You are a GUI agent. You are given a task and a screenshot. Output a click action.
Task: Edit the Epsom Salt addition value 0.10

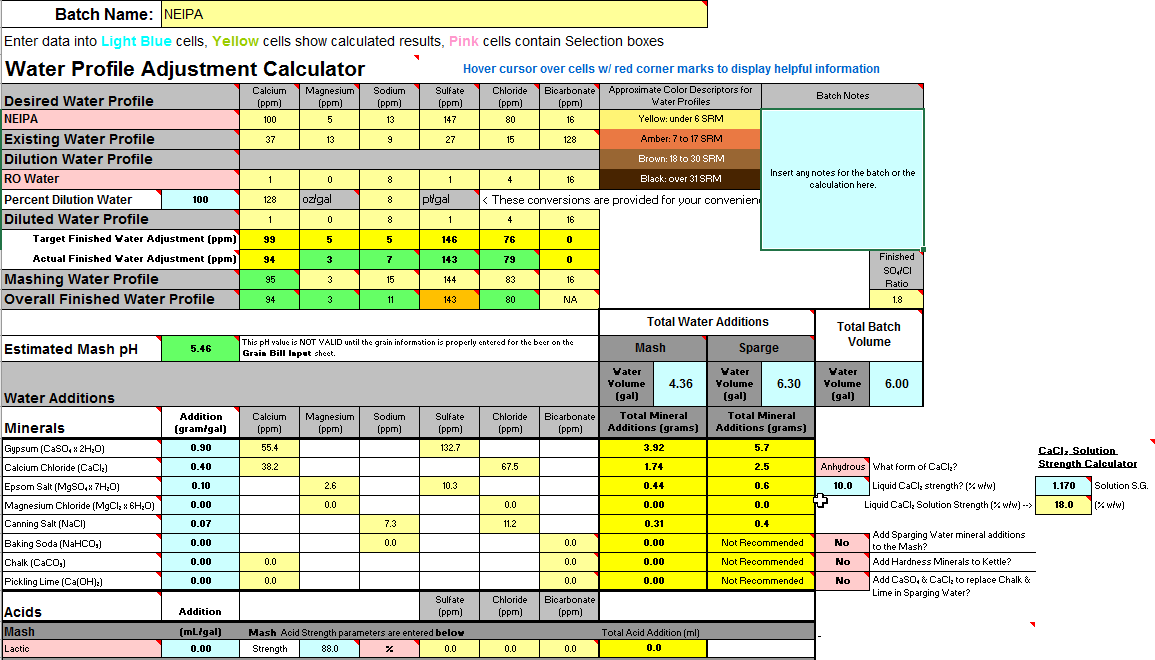point(200,486)
